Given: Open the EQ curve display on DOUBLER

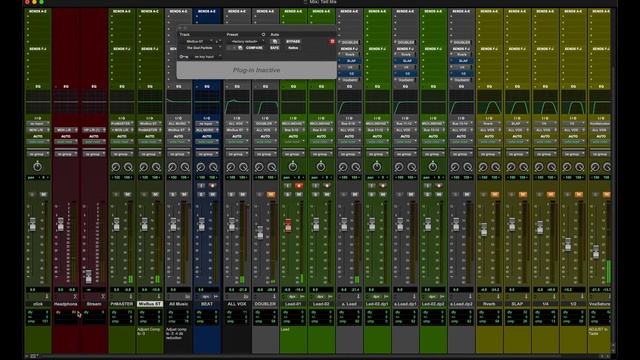Looking at the screenshot, I should 265,102.
